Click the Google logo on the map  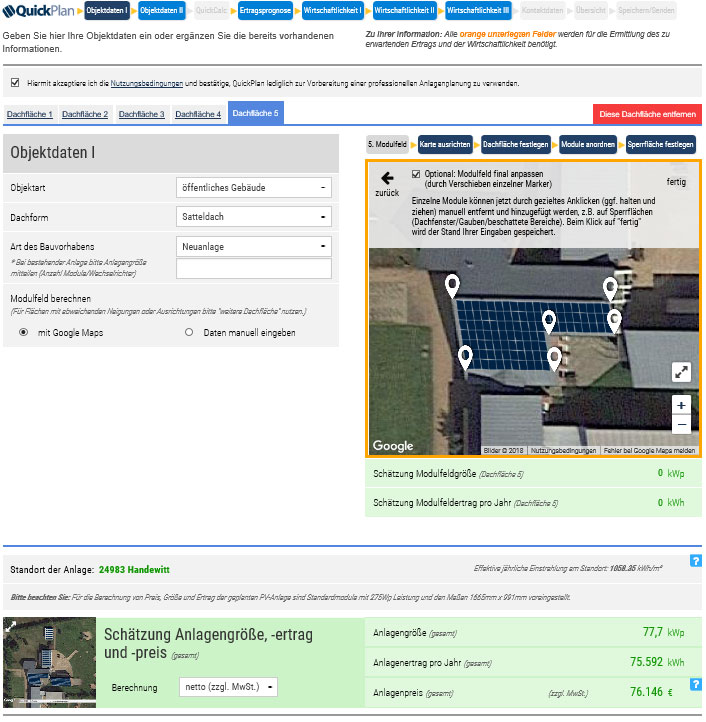click(393, 446)
